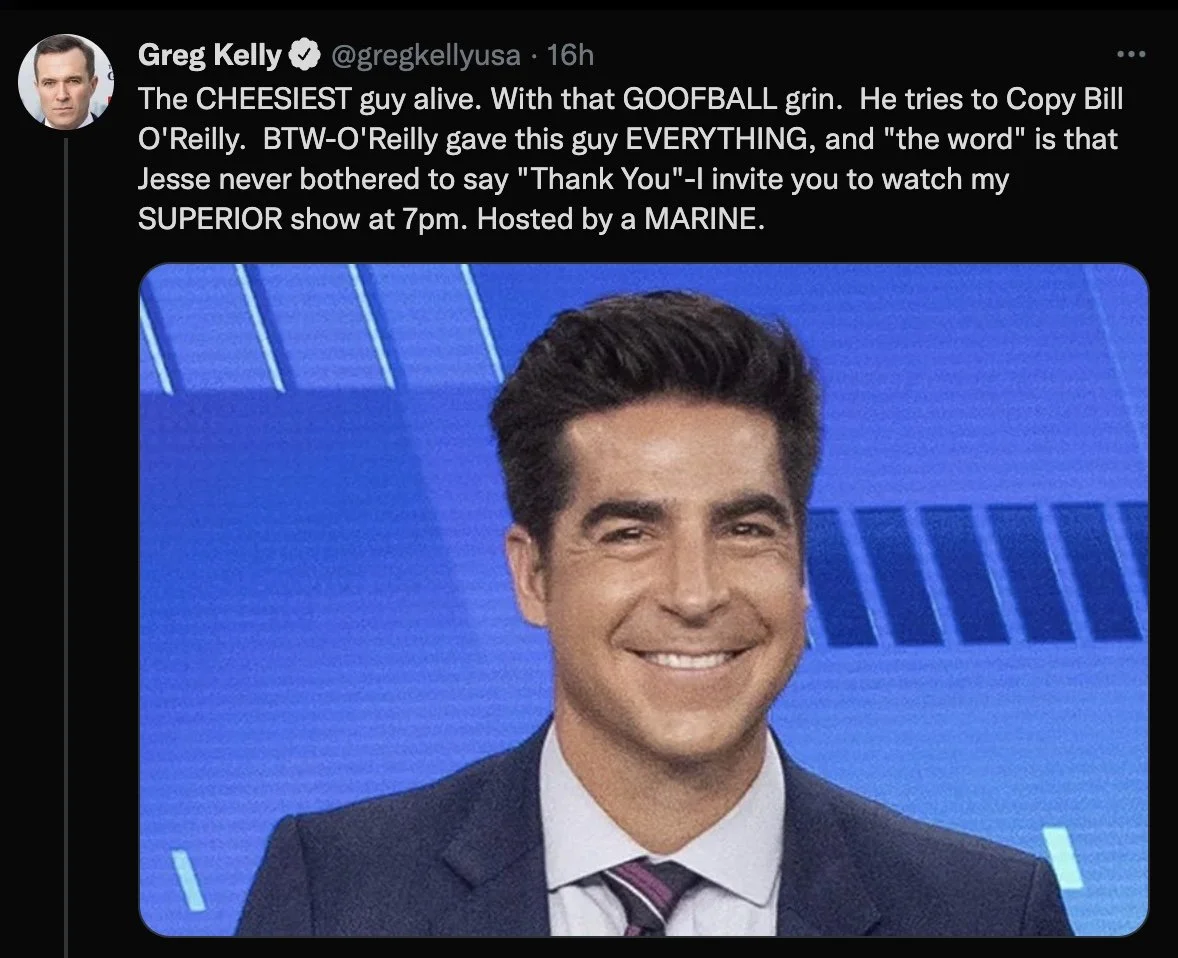This screenshot has width=1178, height=958.
Task: Click the word SUPERIOR in the tweet
Action: (x=210, y=219)
